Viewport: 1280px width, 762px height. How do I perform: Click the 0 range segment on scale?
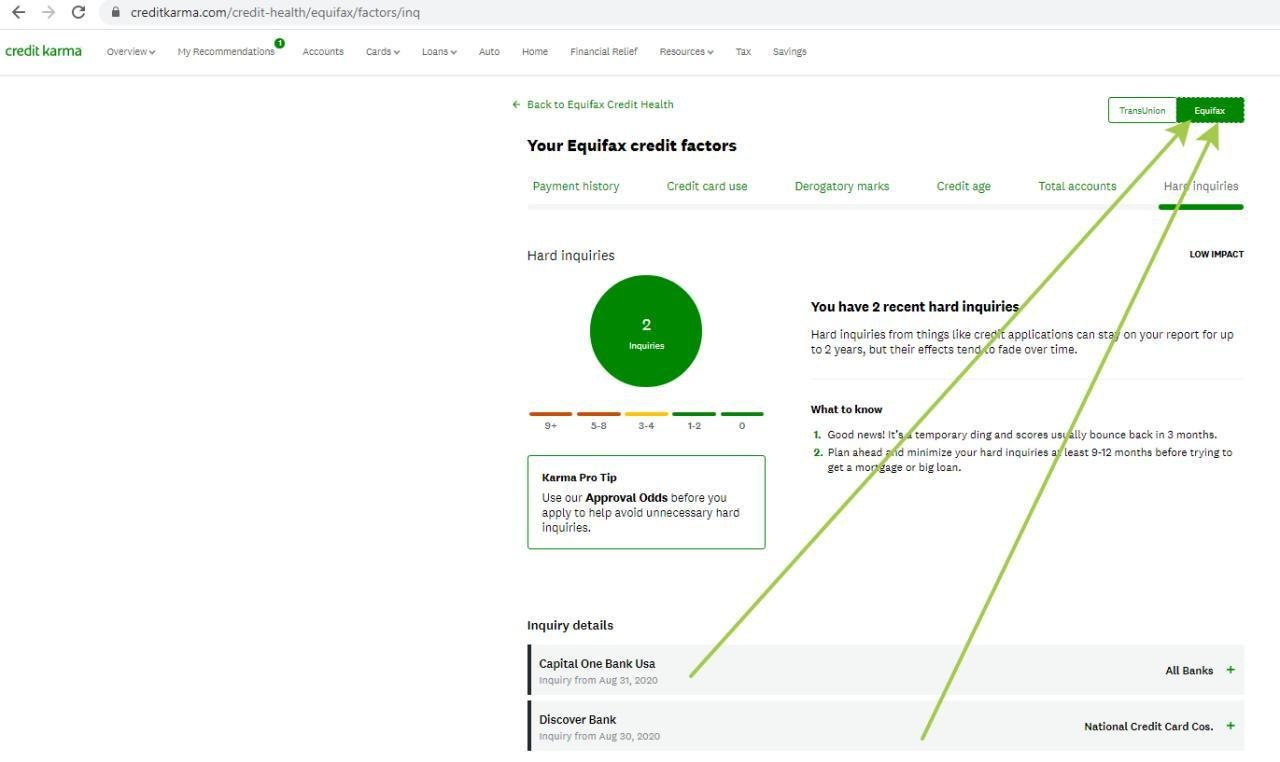point(742,414)
